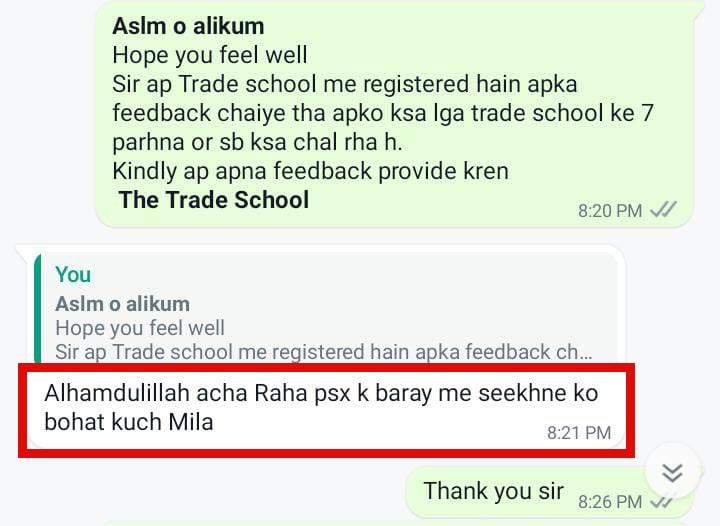Click the bold 'Aslm o alikum' heading

pos(188,26)
